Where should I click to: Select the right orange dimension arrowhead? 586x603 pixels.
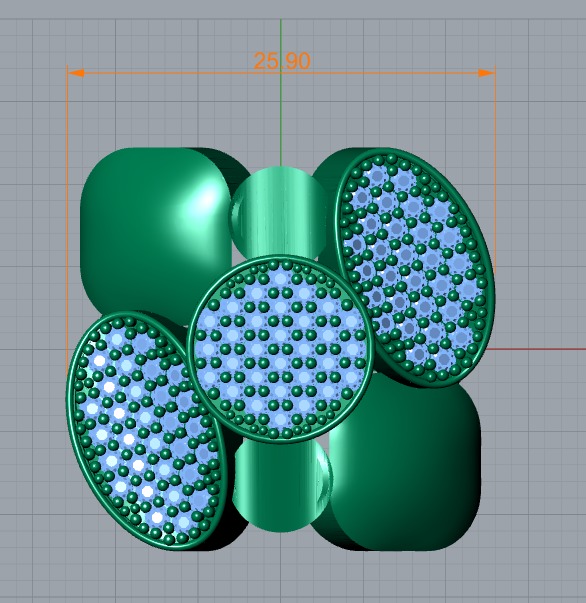coord(486,73)
